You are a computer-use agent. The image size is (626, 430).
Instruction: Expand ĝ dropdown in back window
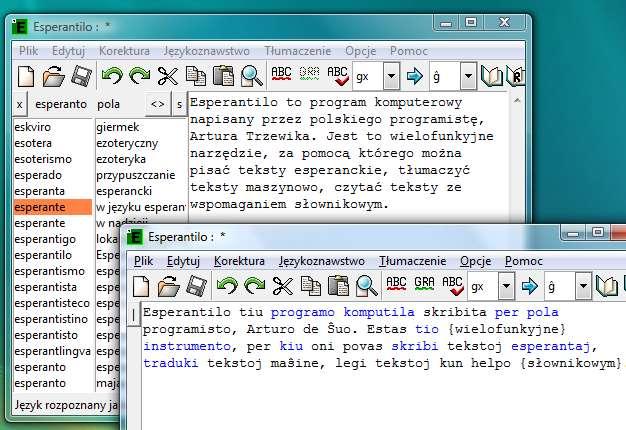pyautogui.click(x=468, y=76)
